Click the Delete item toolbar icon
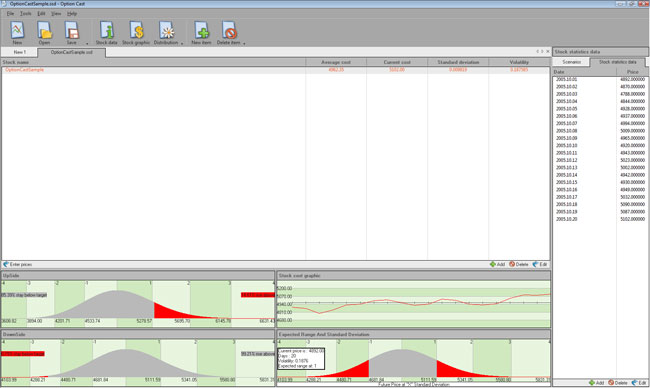 (x=228, y=33)
